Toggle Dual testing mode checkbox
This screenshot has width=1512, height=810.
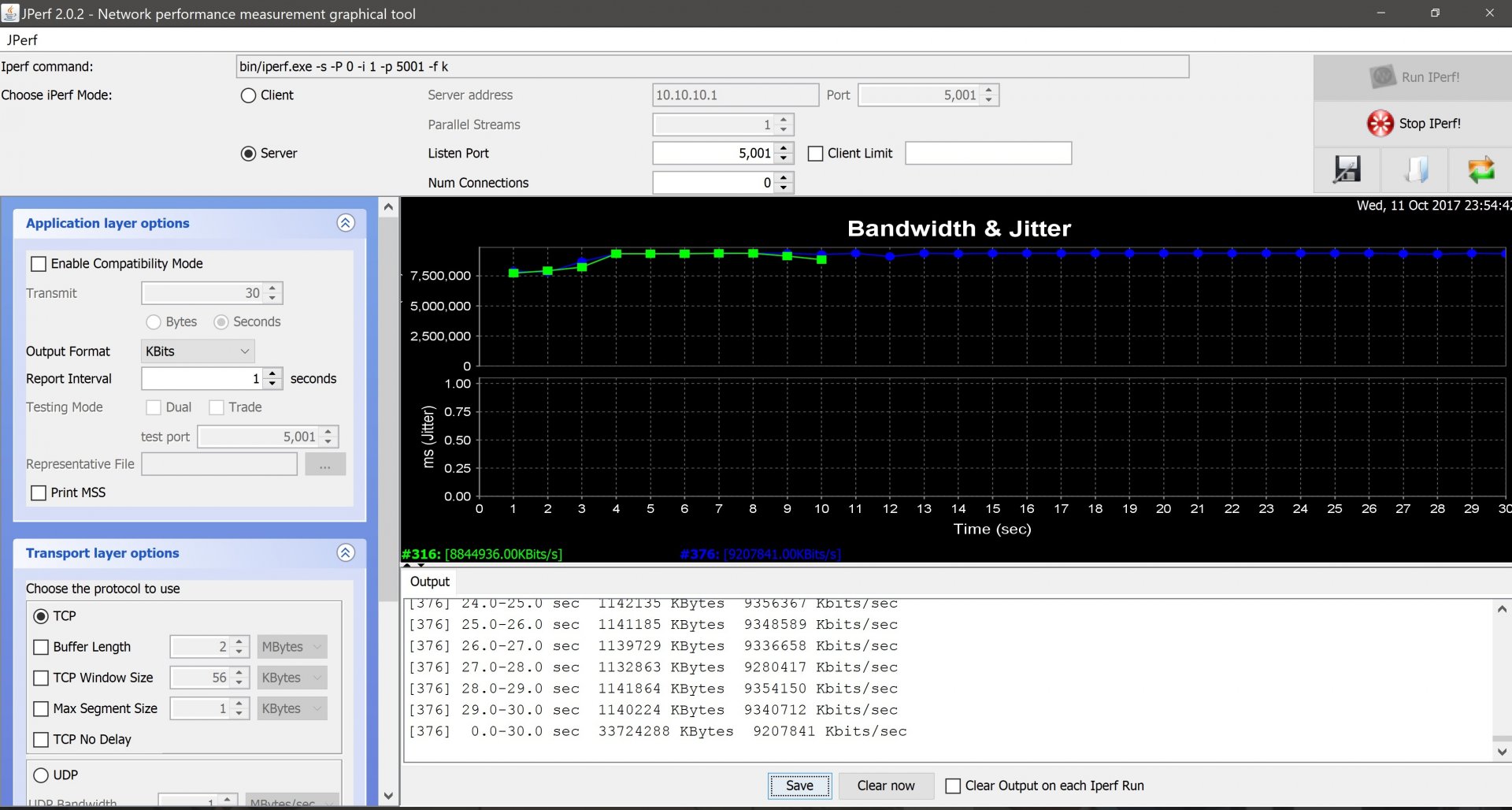click(154, 407)
